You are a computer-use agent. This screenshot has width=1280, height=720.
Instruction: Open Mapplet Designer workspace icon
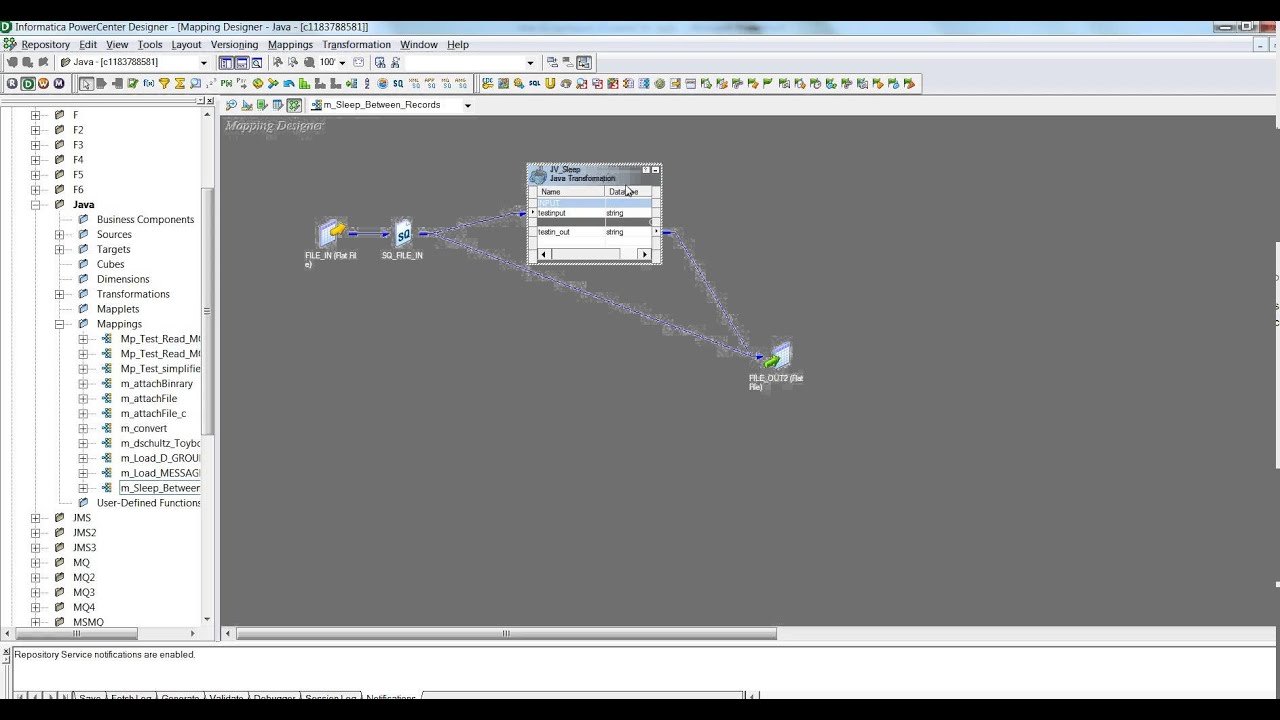(277, 105)
